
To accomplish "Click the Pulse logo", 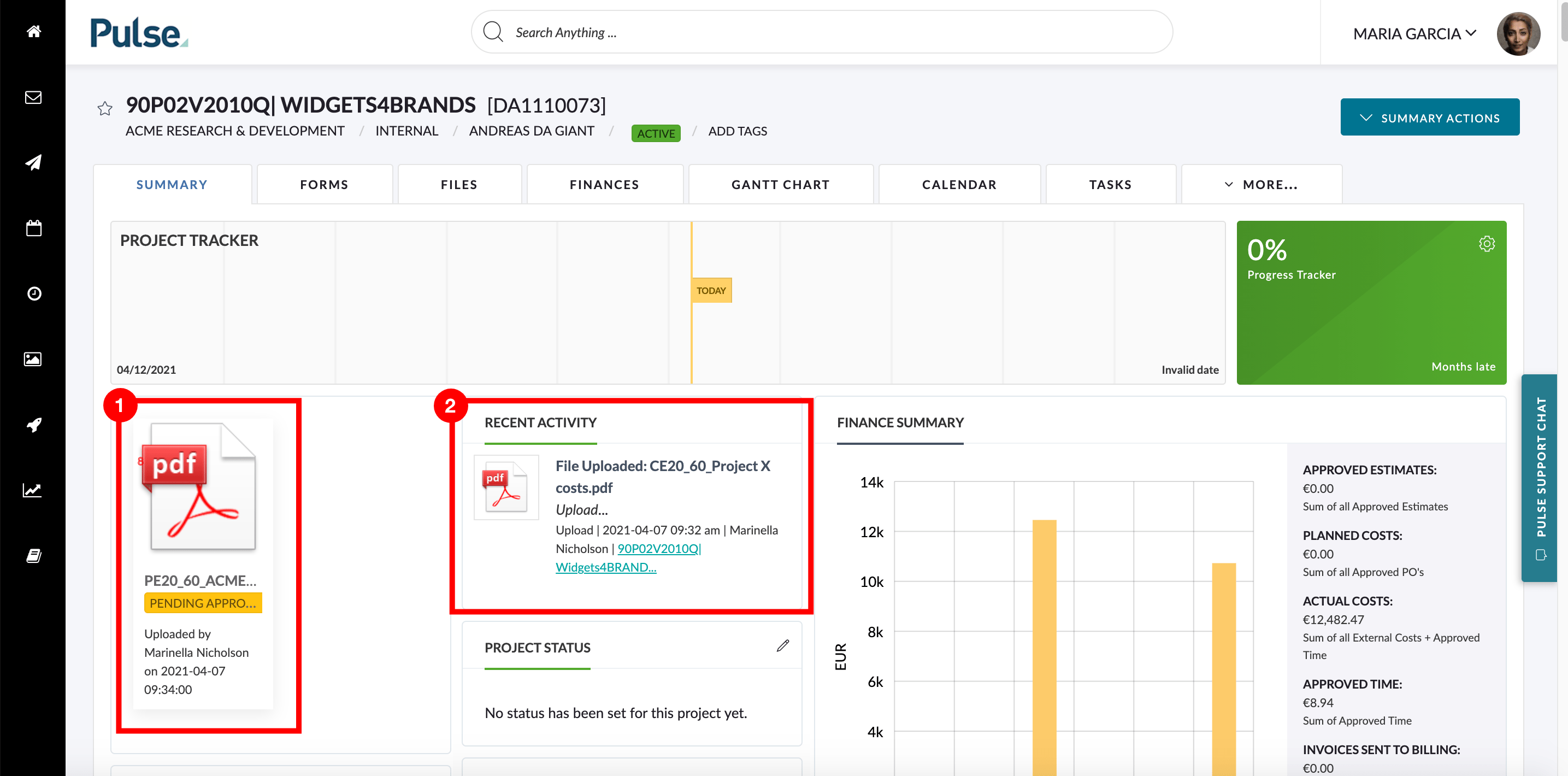I will tap(139, 32).
